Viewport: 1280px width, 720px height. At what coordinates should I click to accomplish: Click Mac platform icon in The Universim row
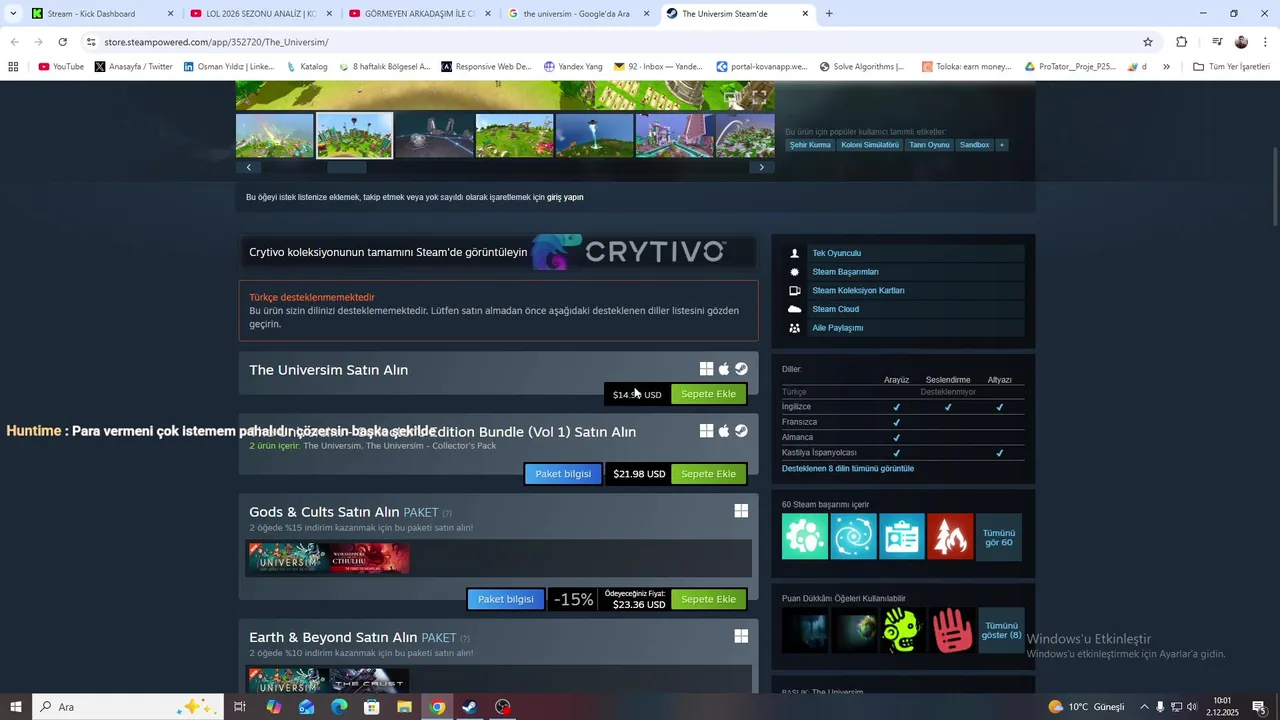click(724, 369)
